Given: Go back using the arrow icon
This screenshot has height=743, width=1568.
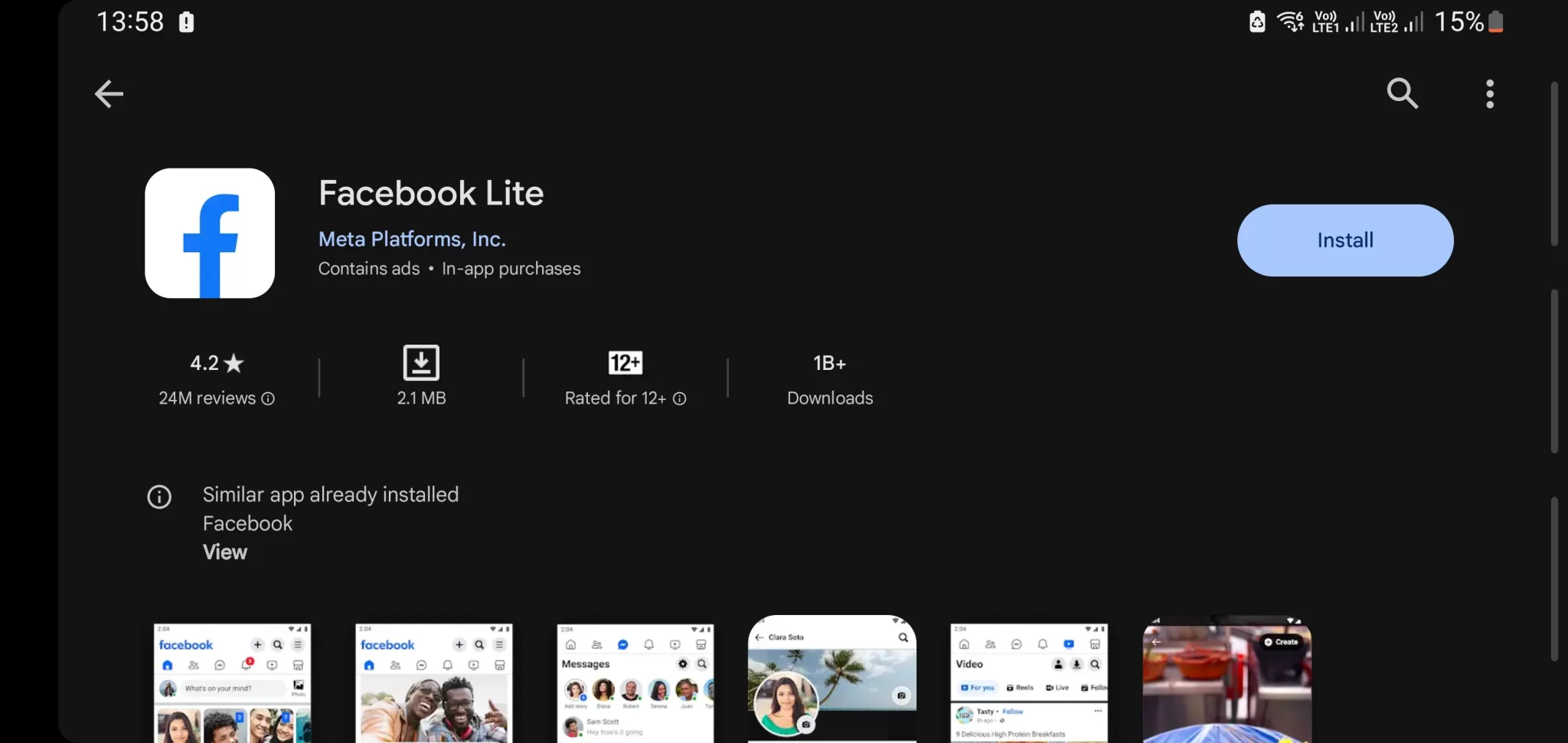Looking at the screenshot, I should point(109,94).
